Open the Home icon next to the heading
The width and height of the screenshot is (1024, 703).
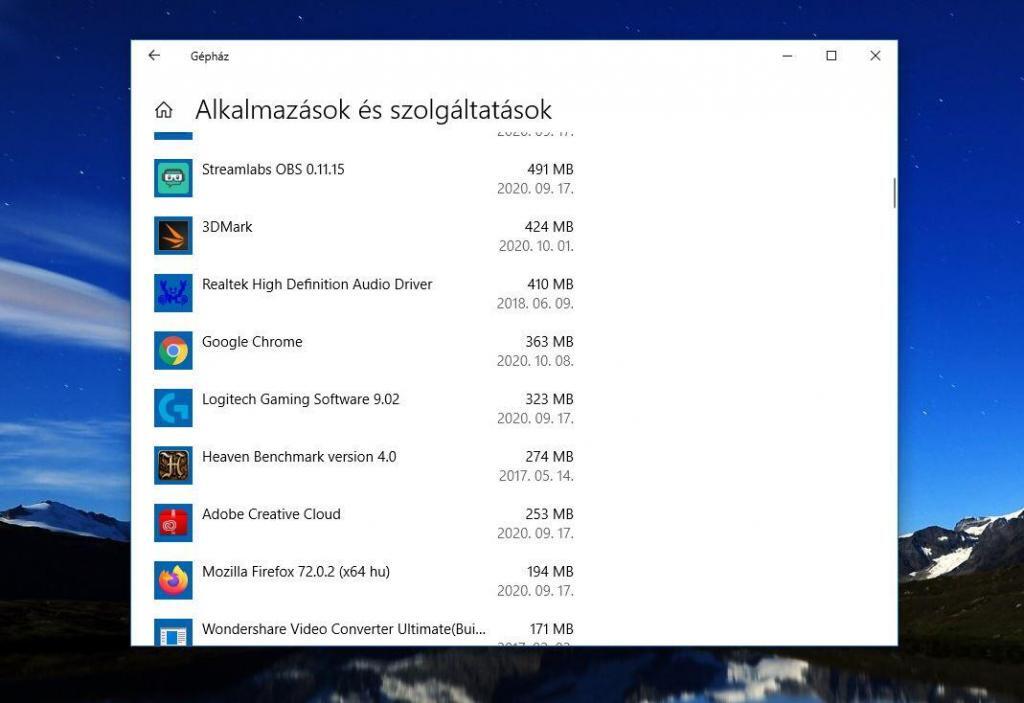tap(164, 110)
